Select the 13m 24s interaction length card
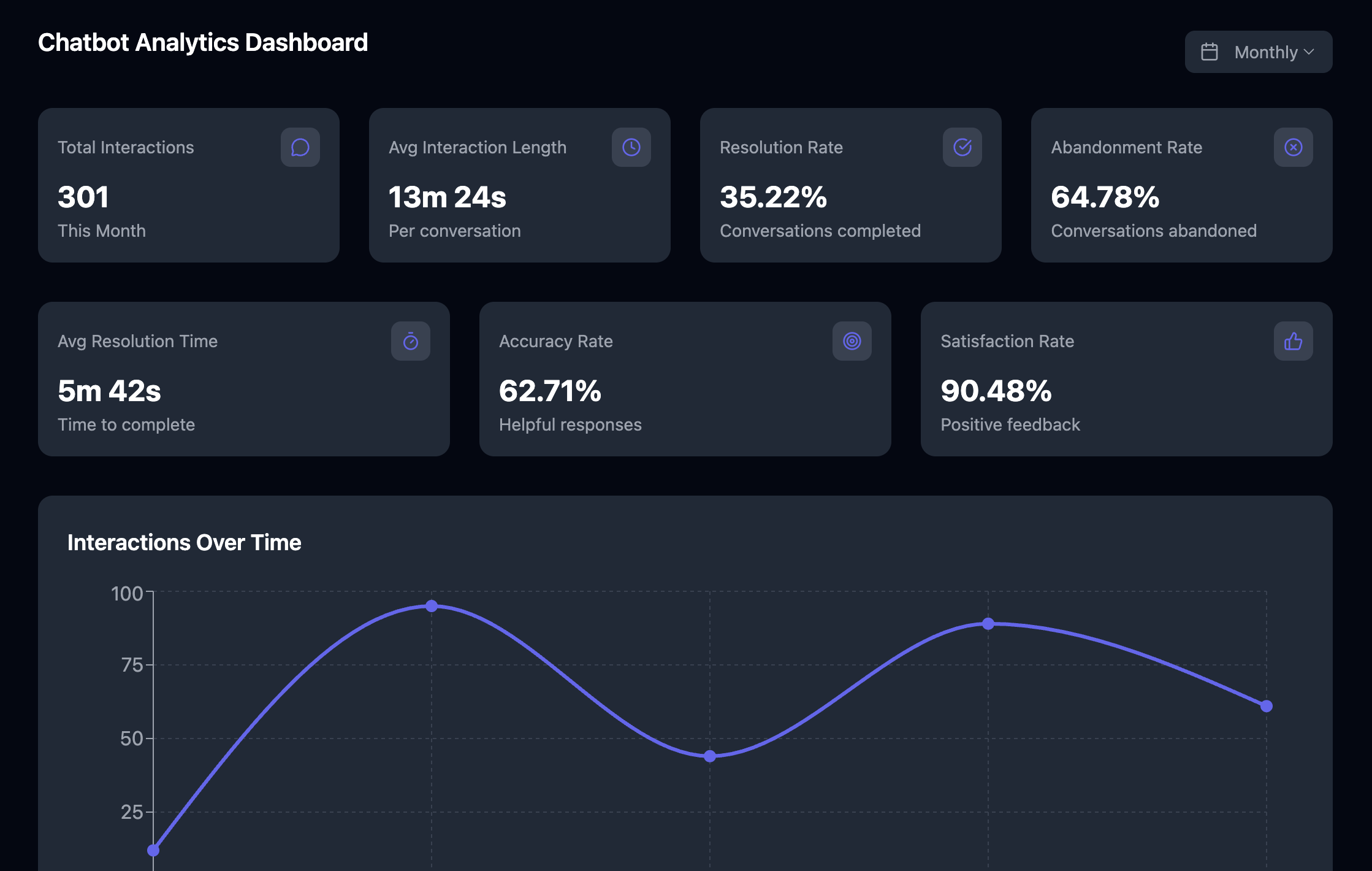The width and height of the screenshot is (1372, 871). pyautogui.click(x=519, y=185)
